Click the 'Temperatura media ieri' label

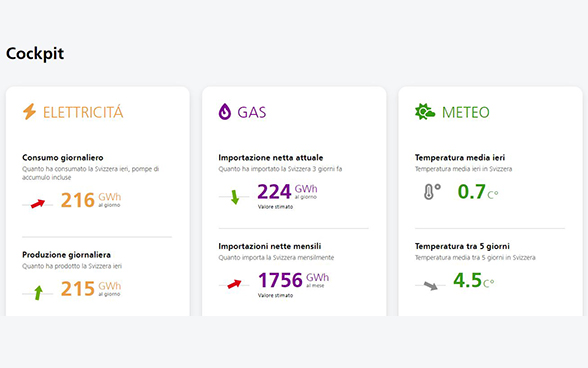(460, 158)
